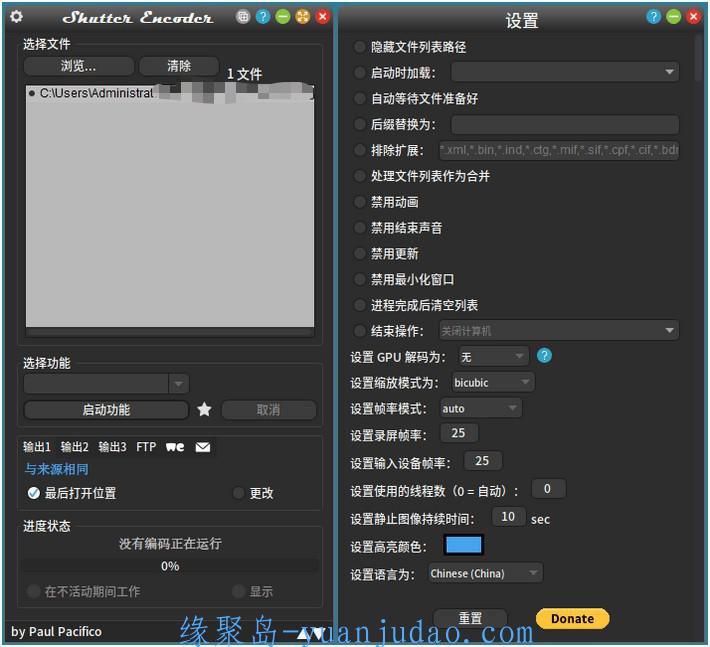This screenshot has width=710, height=647.
Task: Toggle 在不活动期间工作 option
Action: click(x=34, y=591)
